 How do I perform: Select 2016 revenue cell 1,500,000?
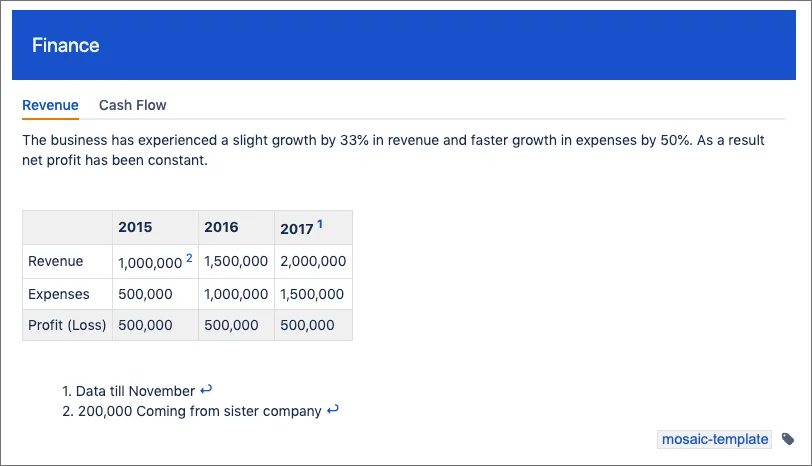click(x=236, y=261)
